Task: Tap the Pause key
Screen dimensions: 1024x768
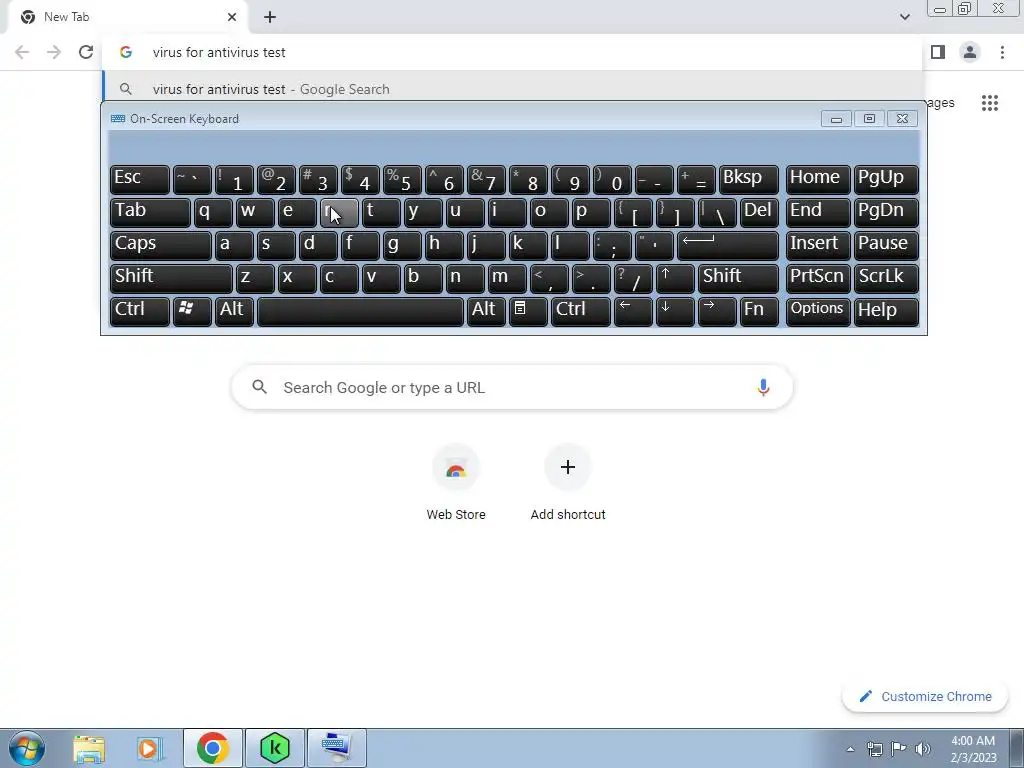Action: 886,245
